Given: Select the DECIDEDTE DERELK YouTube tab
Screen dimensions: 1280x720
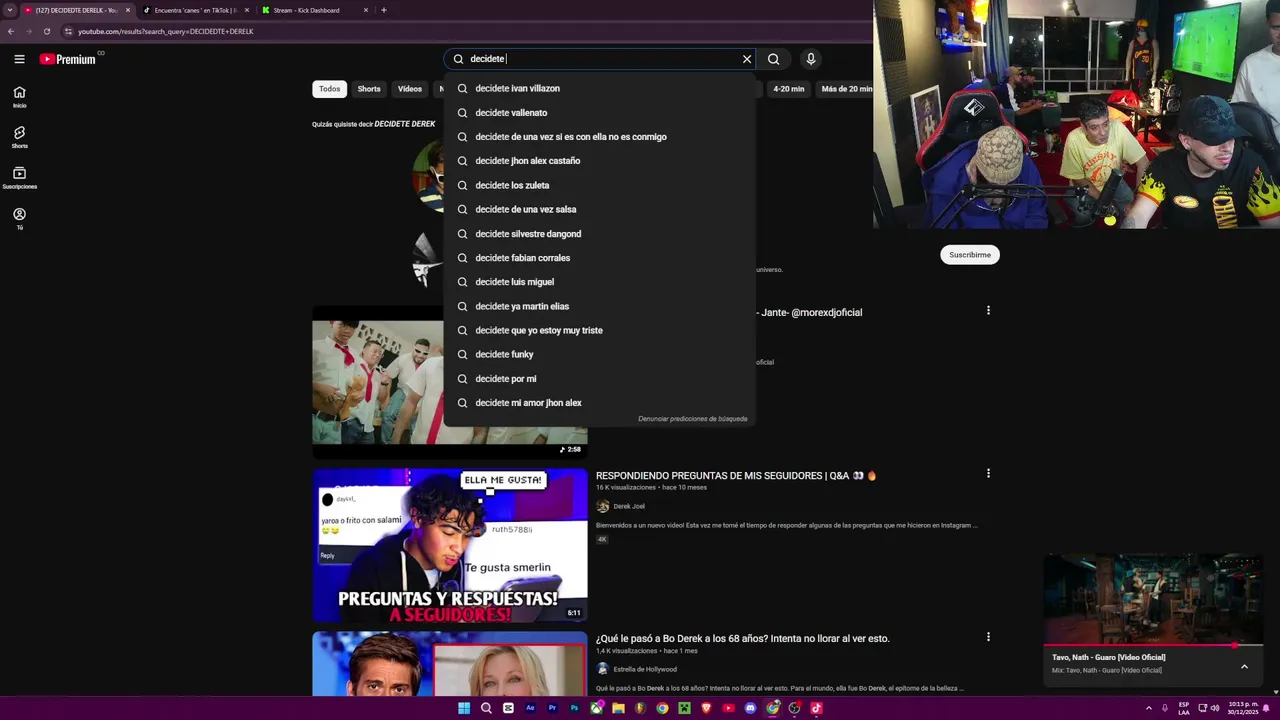Looking at the screenshot, I should (76, 10).
